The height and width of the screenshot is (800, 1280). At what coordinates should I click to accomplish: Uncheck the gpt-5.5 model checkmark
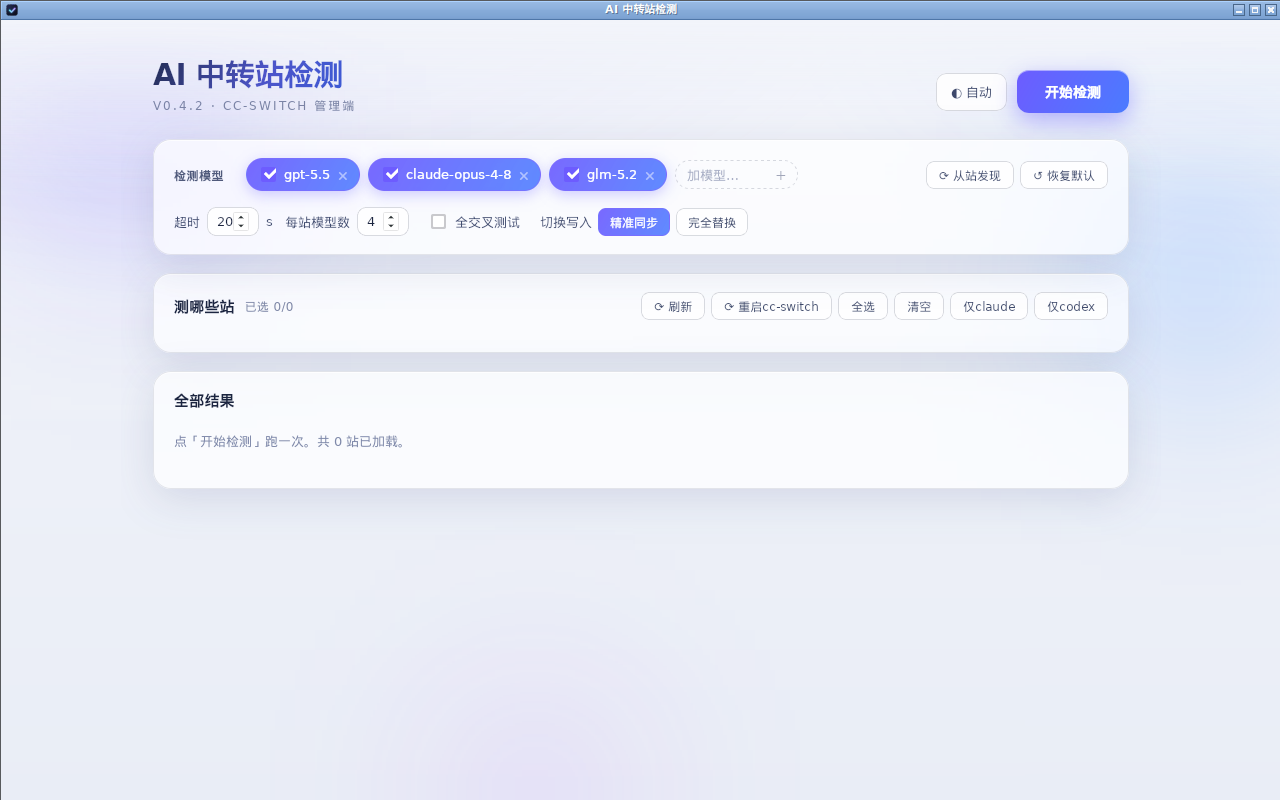270,174
